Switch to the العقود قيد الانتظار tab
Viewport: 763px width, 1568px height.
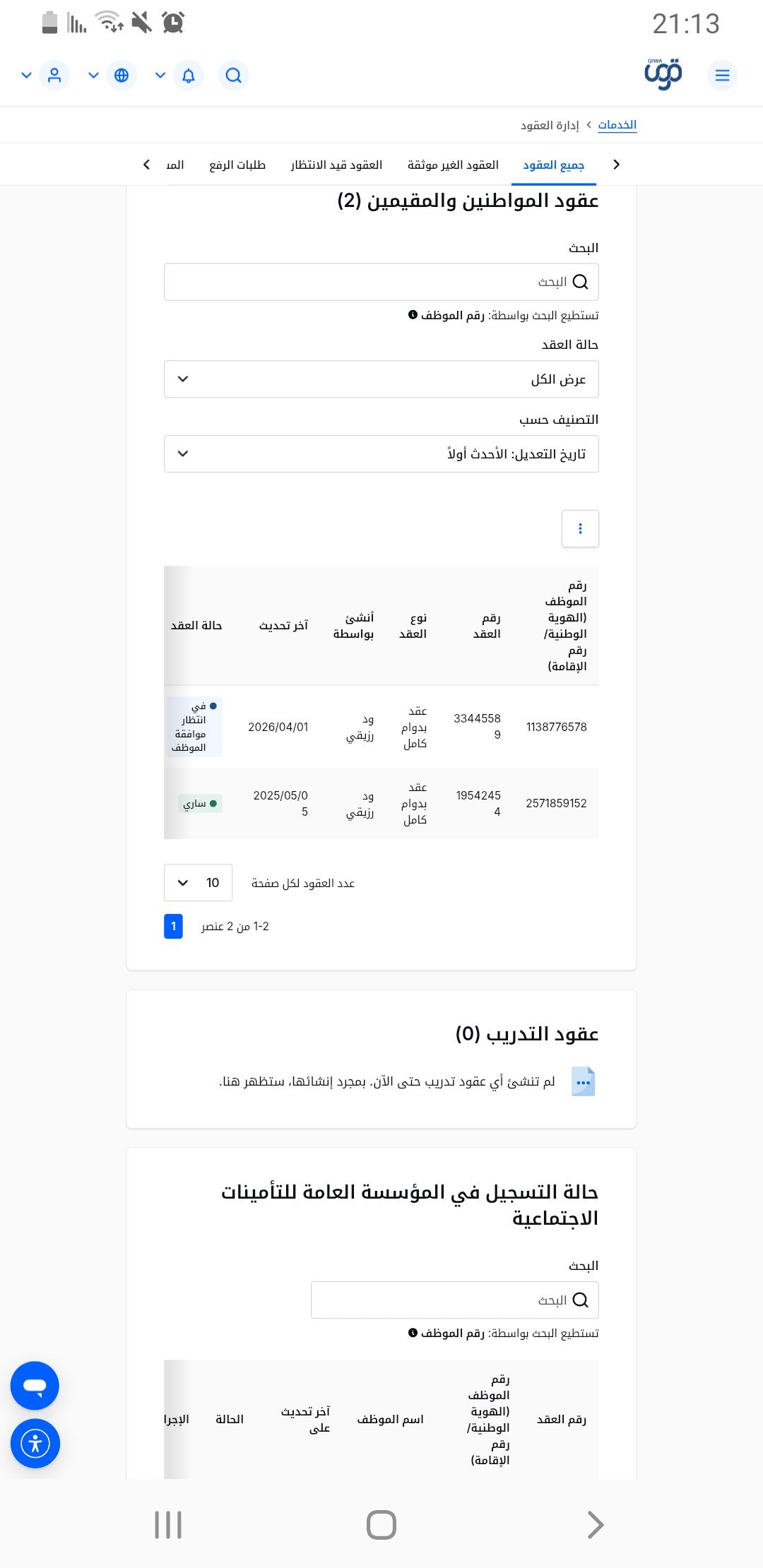coord(336,165)
